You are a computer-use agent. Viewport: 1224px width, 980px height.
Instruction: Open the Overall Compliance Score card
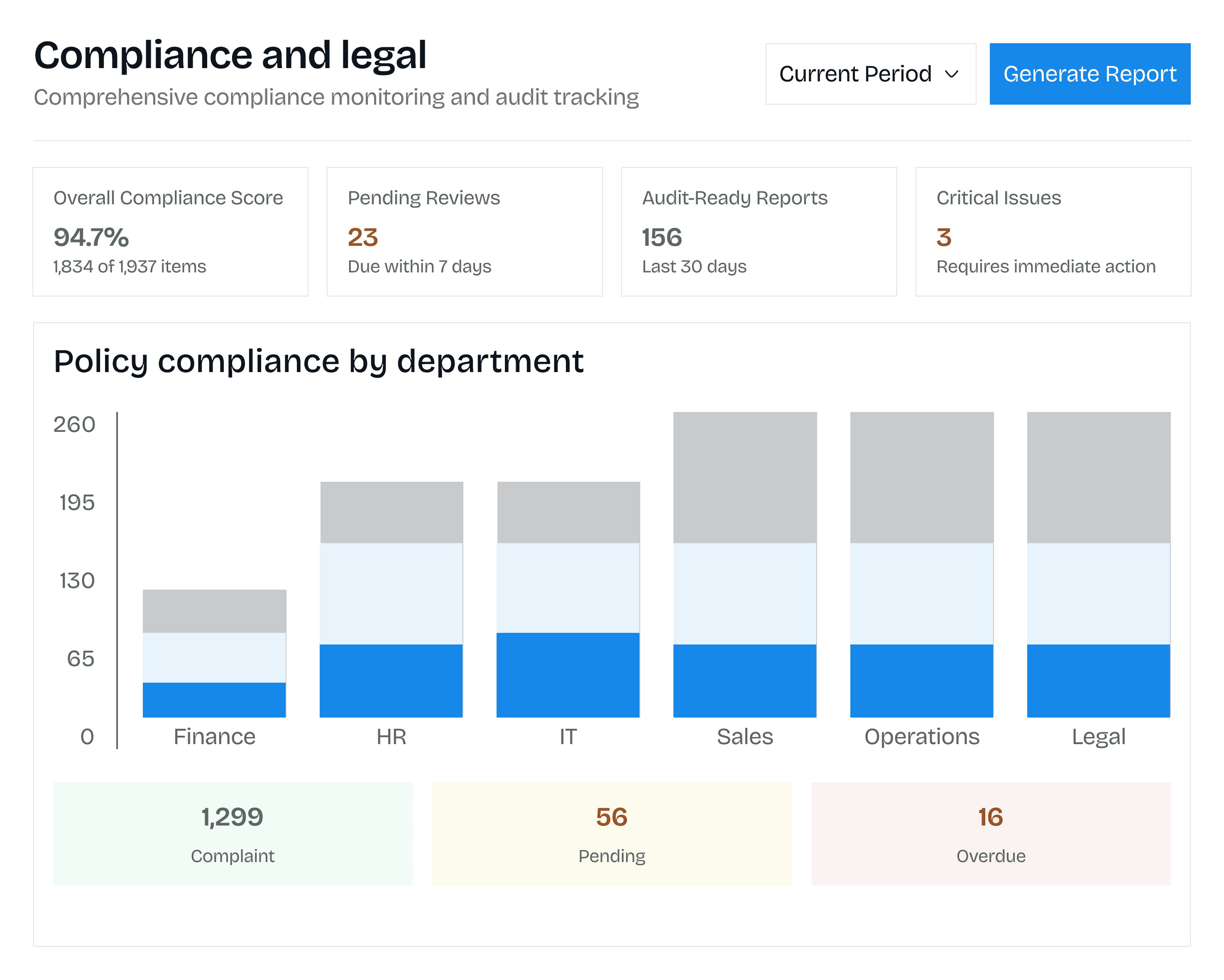click(170, 231)
